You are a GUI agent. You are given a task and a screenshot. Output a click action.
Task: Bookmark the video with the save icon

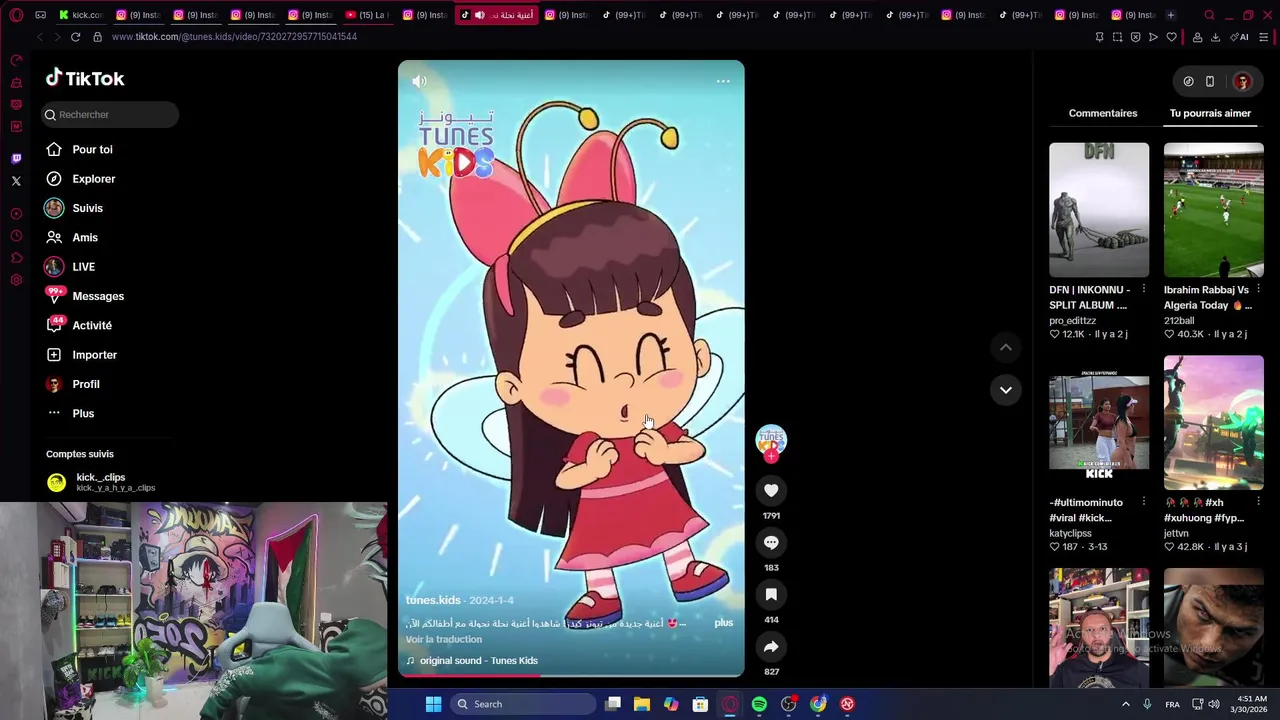(x=771, y=594)
